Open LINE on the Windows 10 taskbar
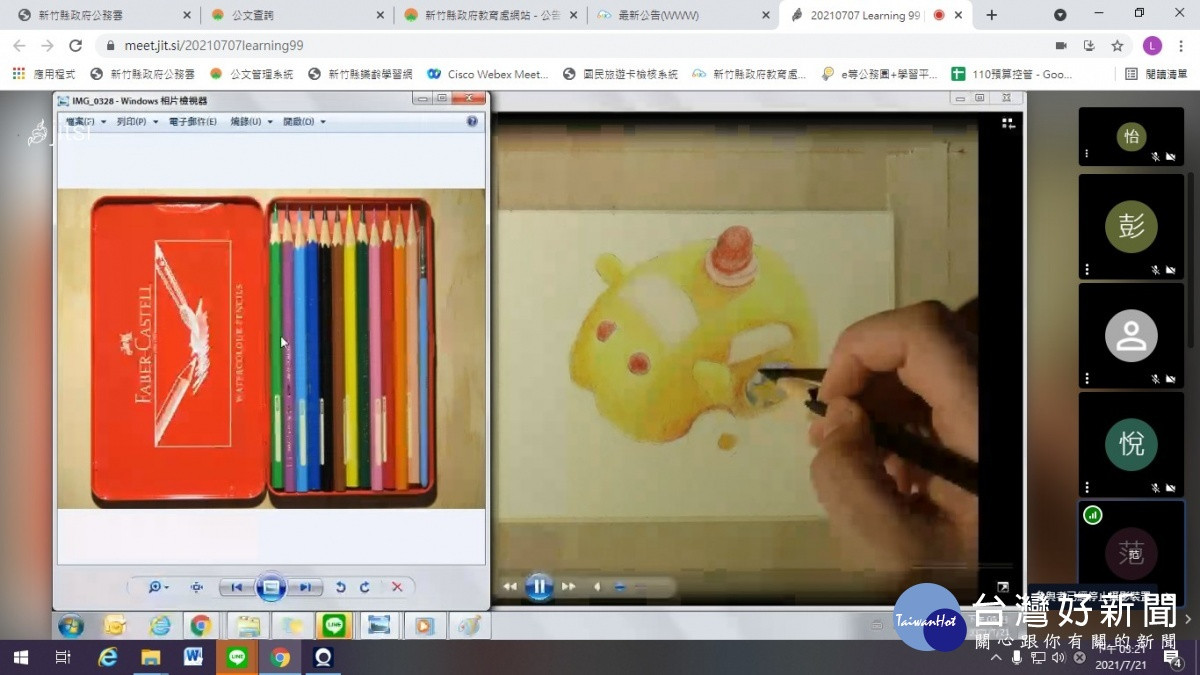 tap(237, 657)
